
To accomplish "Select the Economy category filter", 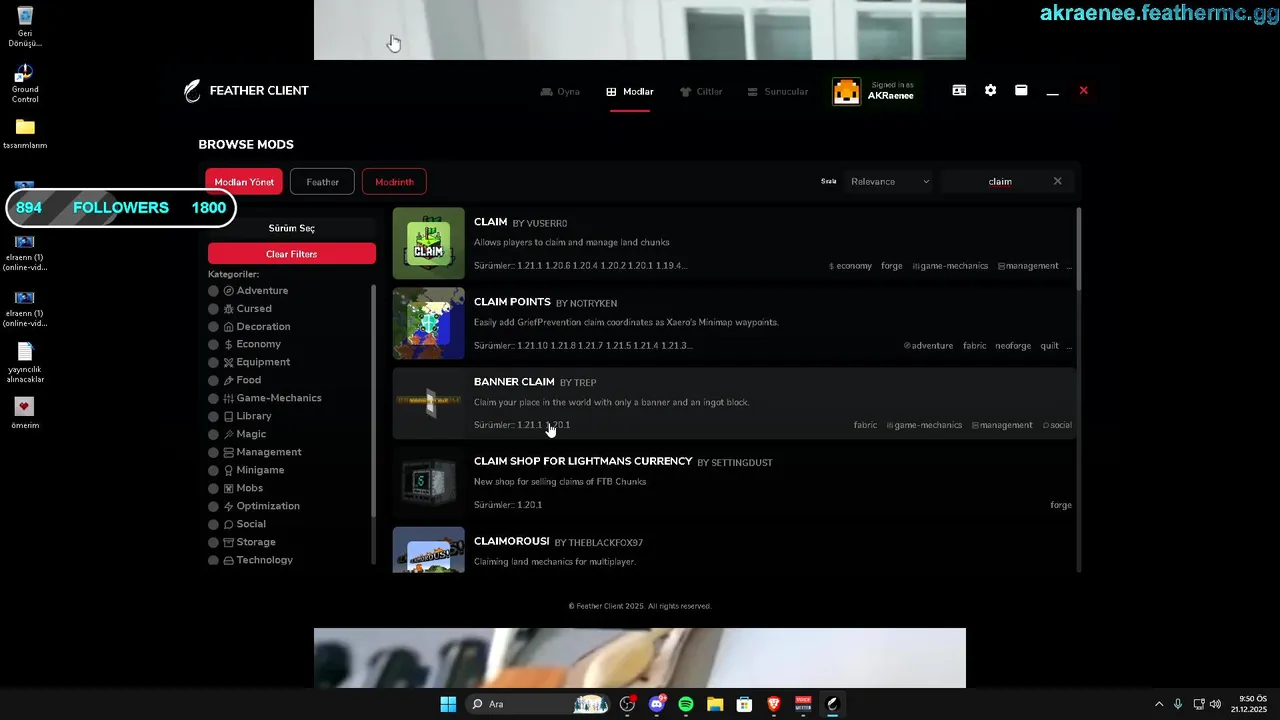I will point(246,344).
